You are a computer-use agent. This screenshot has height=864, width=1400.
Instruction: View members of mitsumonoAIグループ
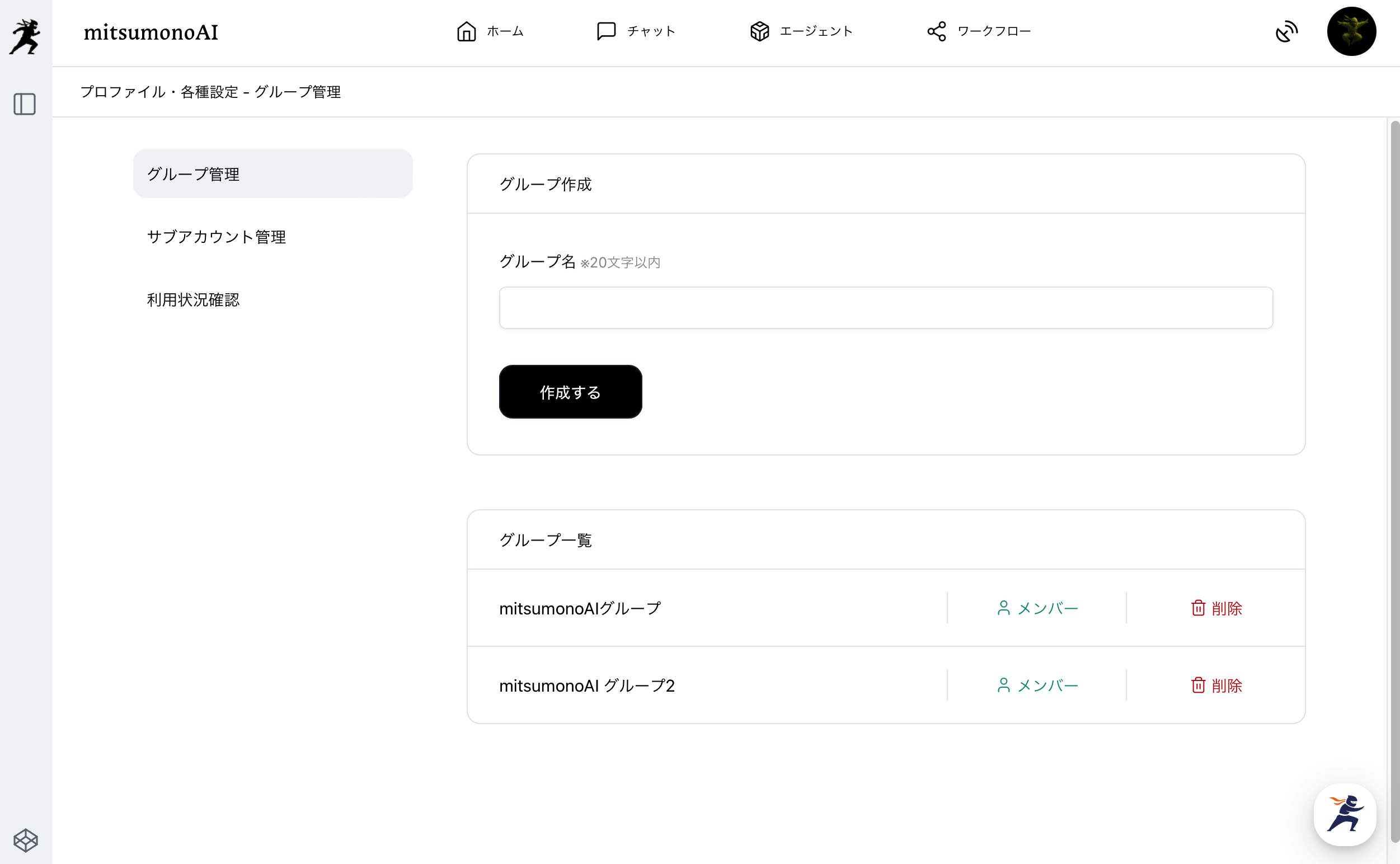pyautogui.click(x=1037, y=608)
